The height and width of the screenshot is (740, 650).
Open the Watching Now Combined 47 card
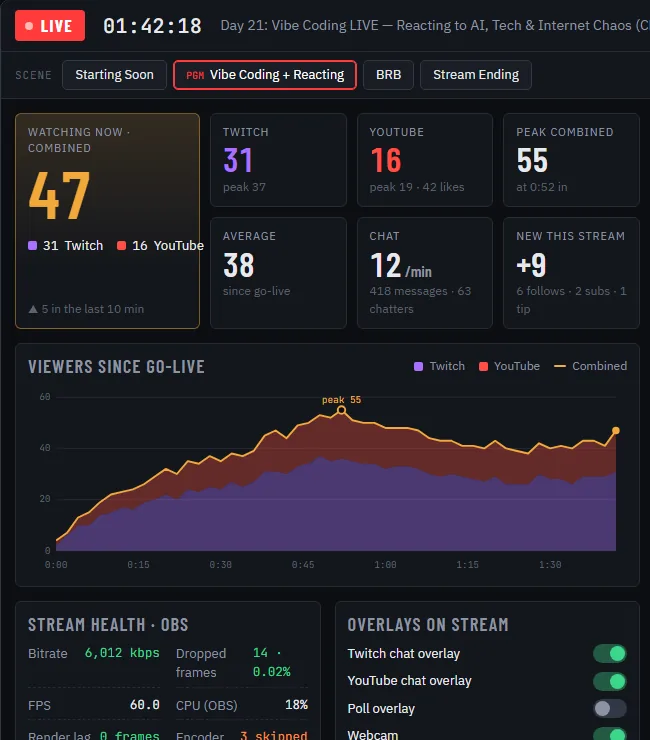(108, 221)
